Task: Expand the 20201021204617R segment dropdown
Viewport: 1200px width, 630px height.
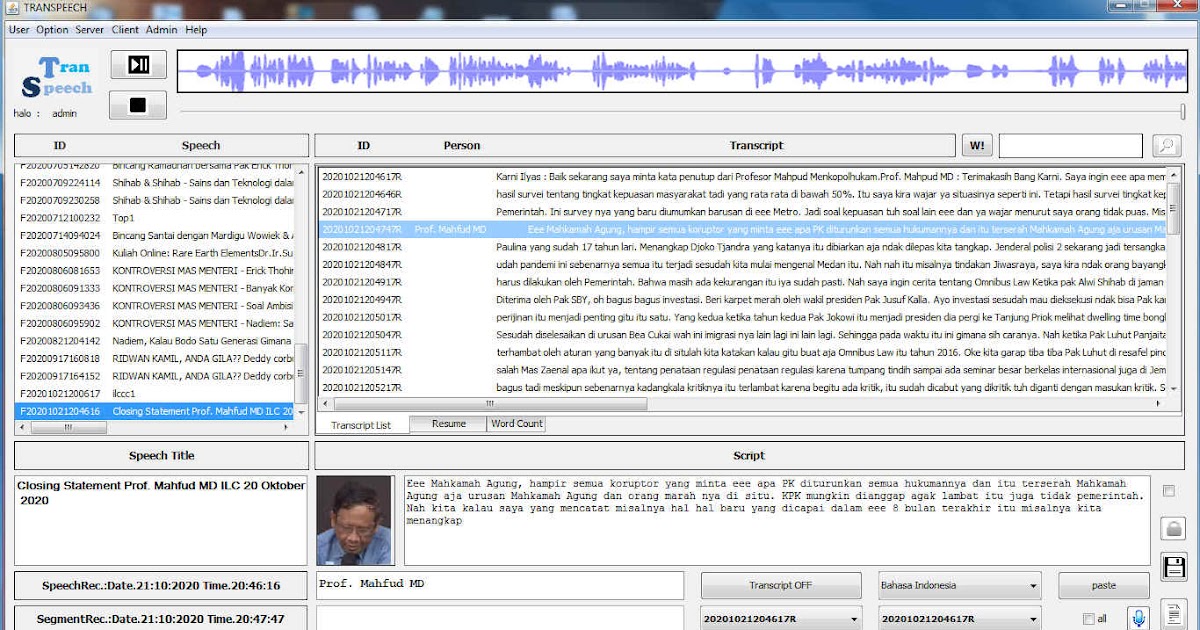Action: click(855, 617)
